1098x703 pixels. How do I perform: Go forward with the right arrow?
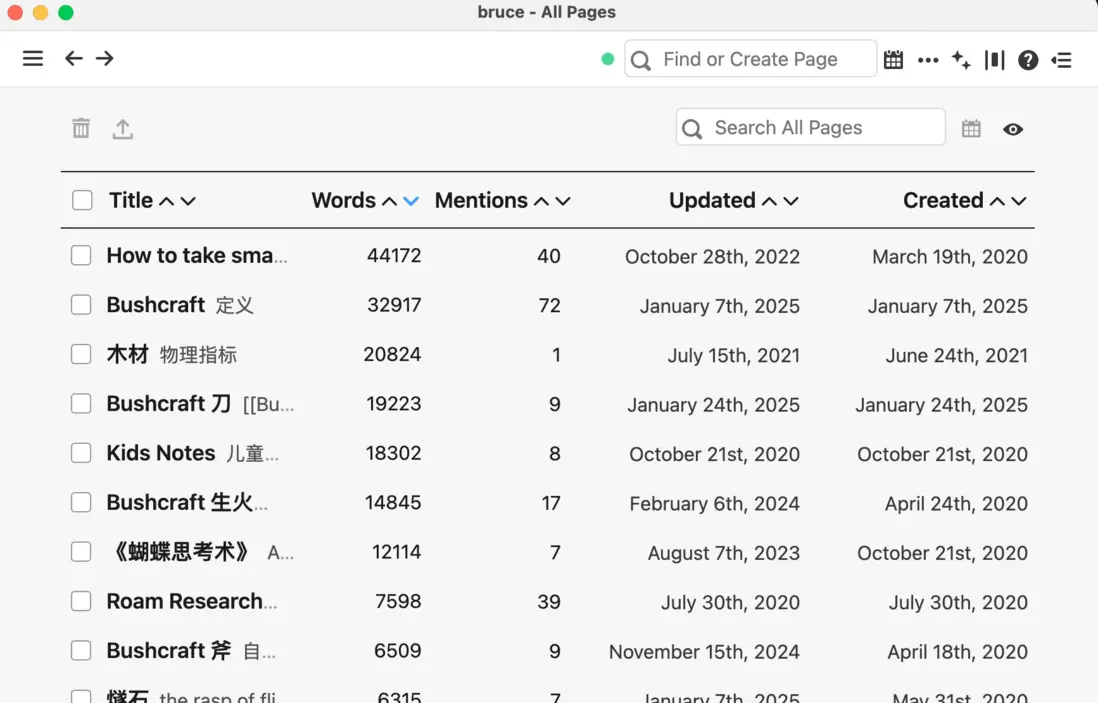point(105,59)
